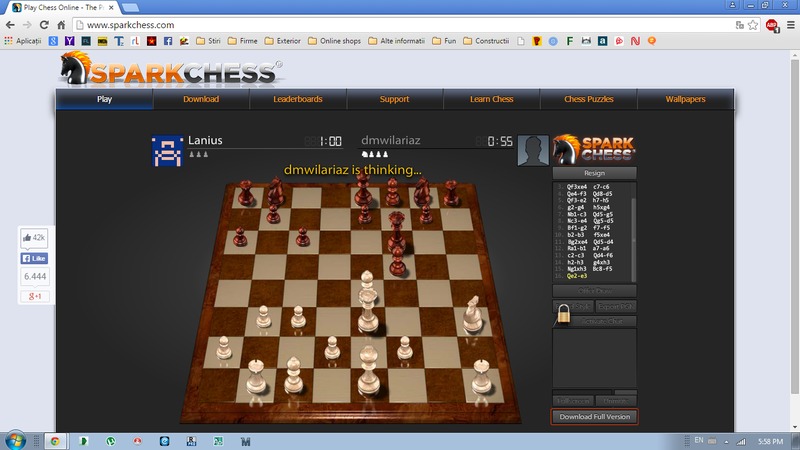800x450 pixels.
Task: Open the Știri bookmarks folder
Action: (208, 41)
